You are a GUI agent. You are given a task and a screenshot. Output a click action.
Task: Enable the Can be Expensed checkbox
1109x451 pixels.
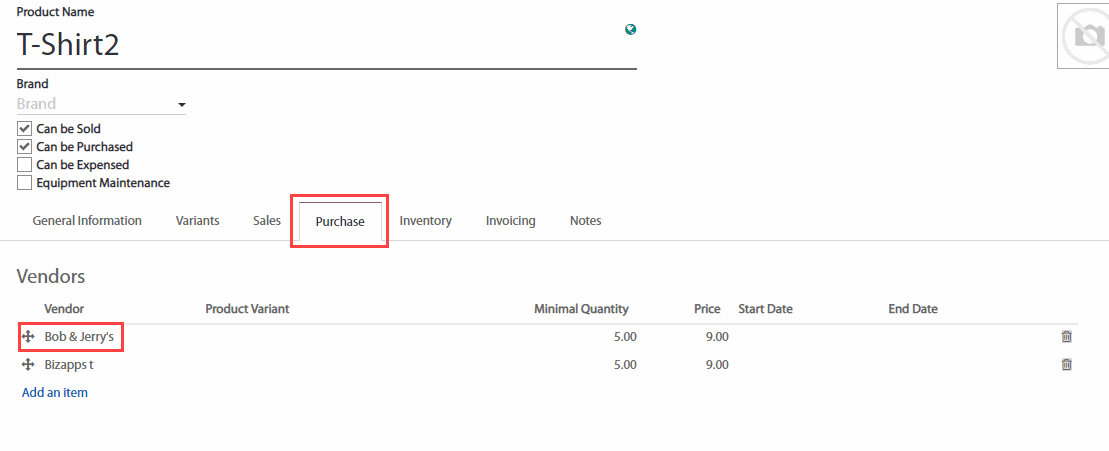pyautogui.click(x=25, y=165)
